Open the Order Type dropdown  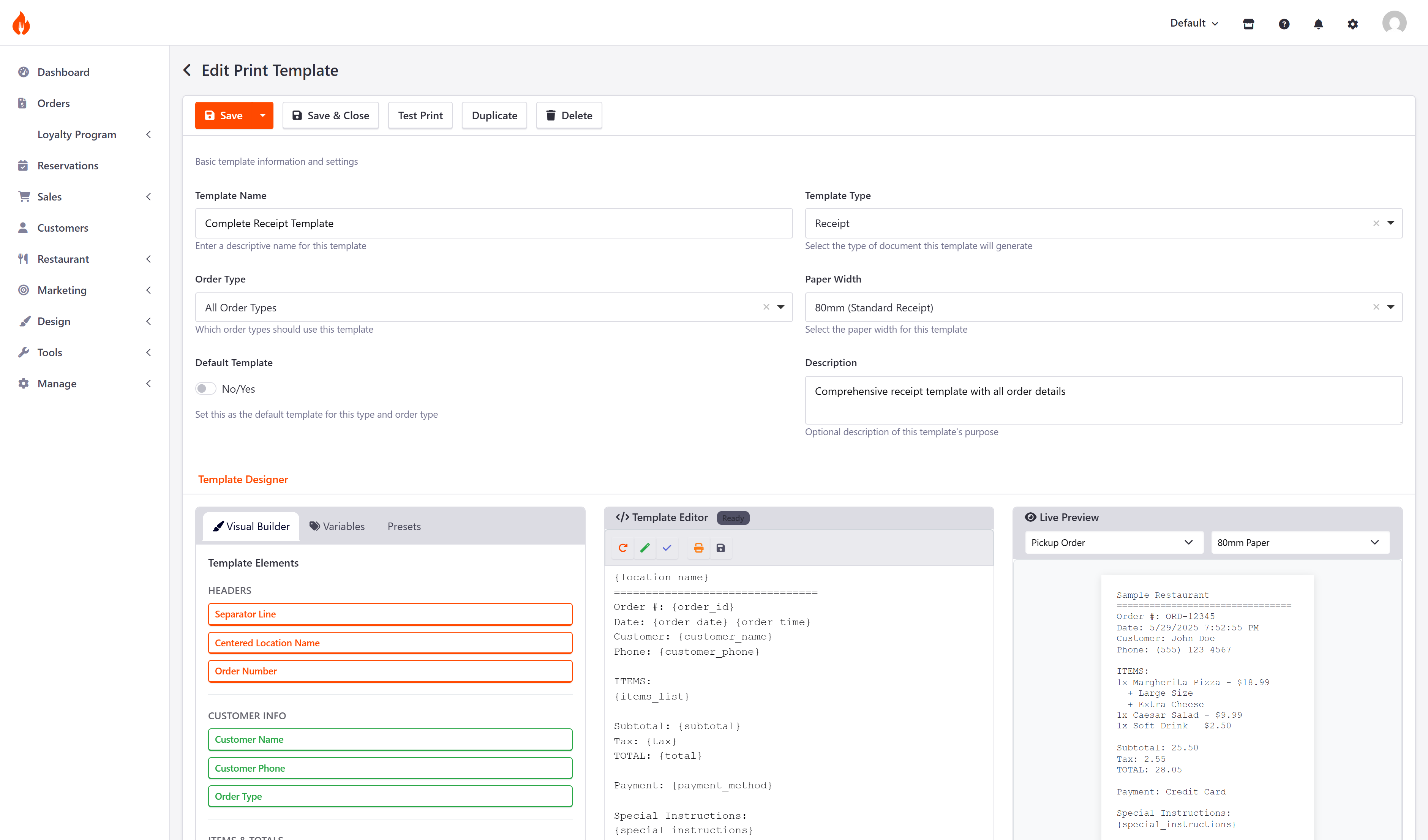coord(781,307)
